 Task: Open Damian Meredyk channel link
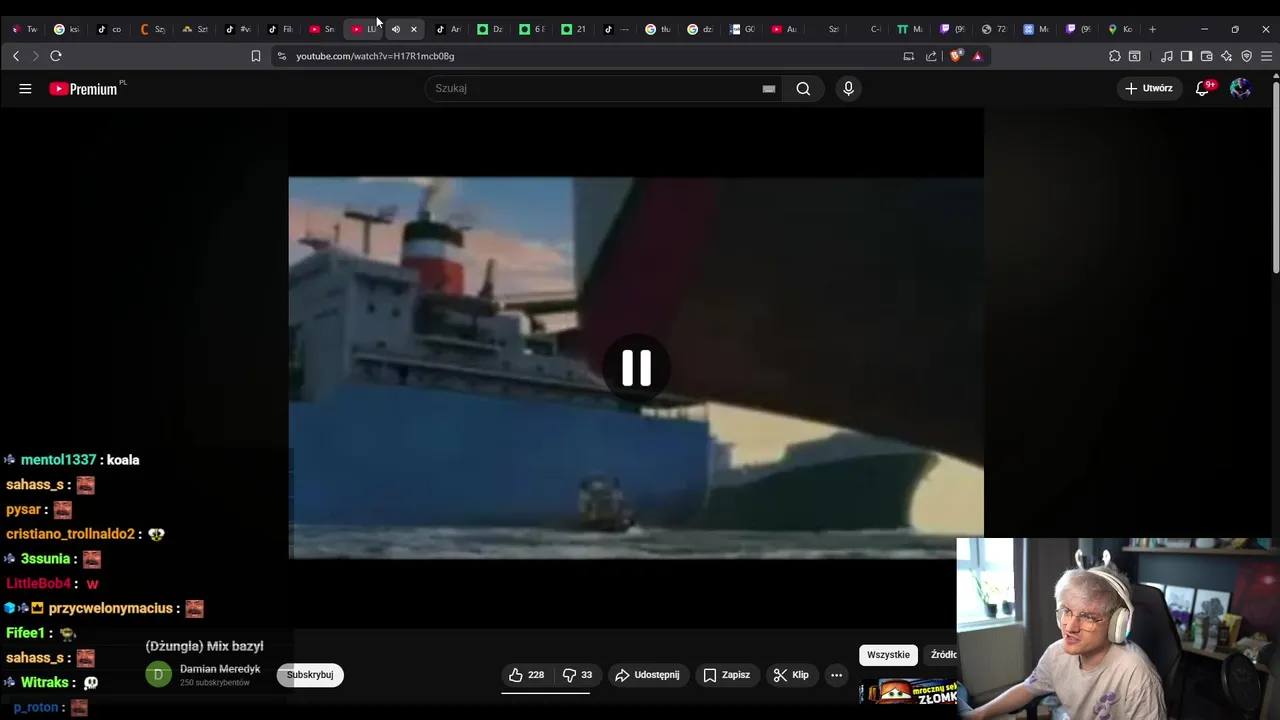click(x=220, y=669)
